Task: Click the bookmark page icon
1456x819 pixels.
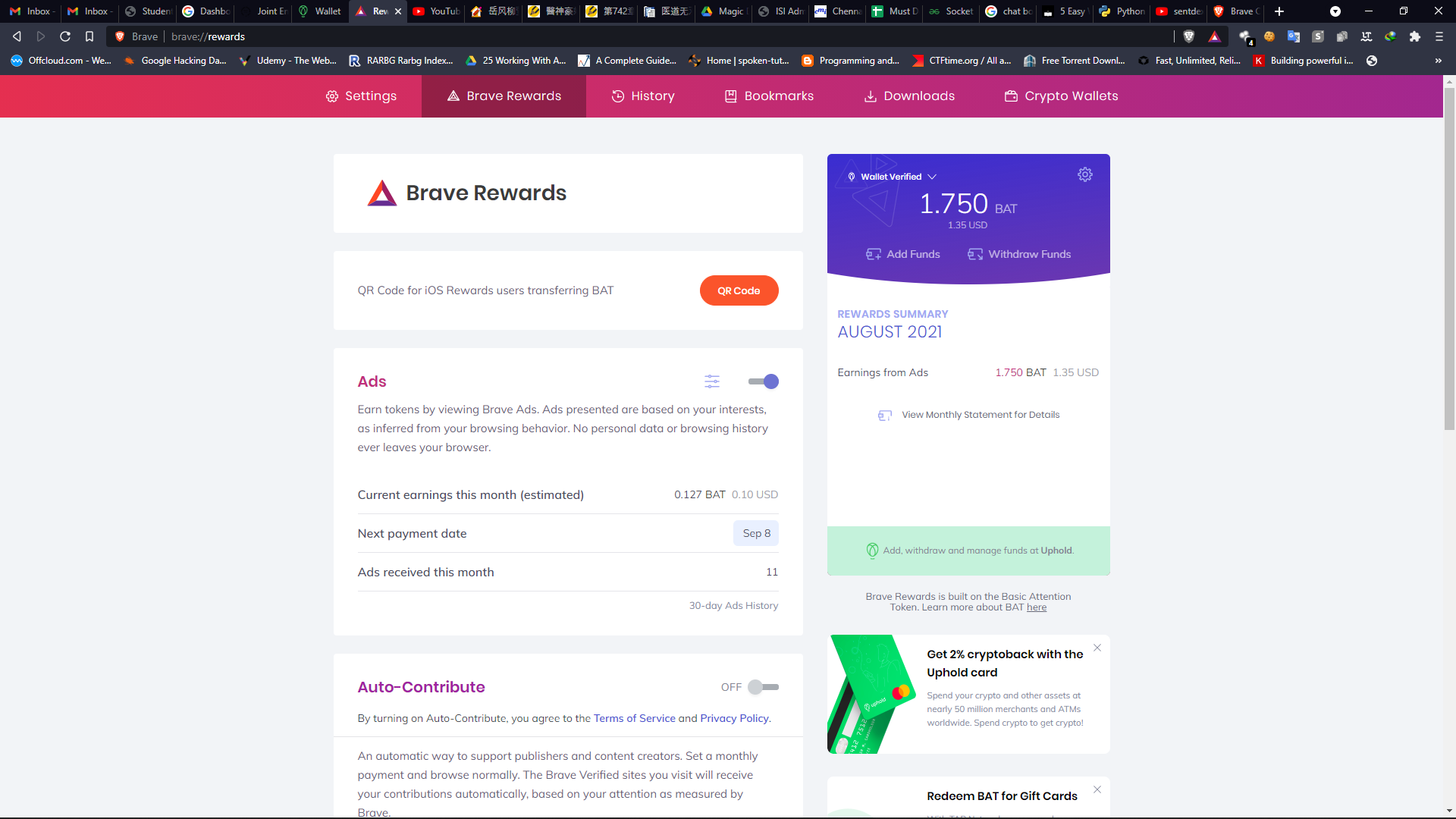Action: pyautogui.click(x=89, y=36)
